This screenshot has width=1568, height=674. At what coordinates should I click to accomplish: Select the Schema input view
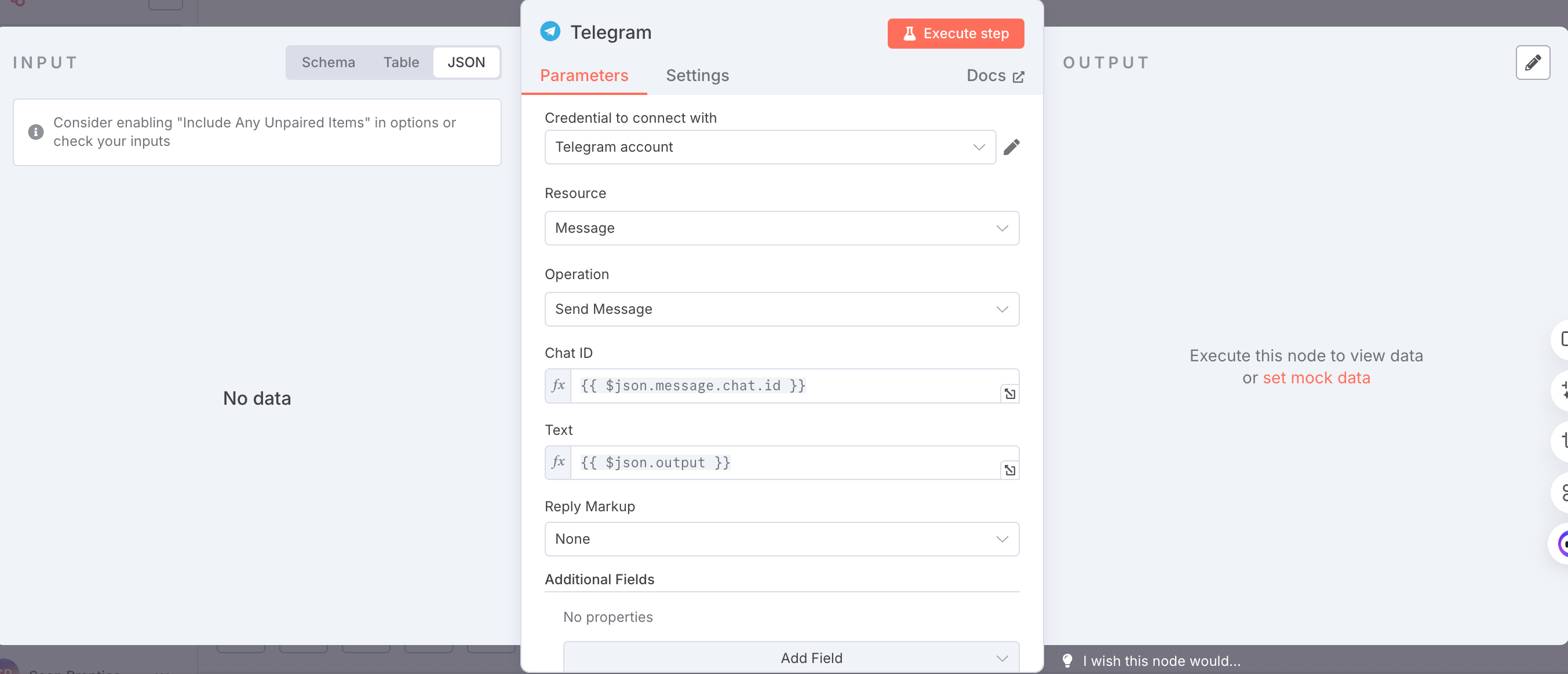pyautogui.click(x=328, y=62)
